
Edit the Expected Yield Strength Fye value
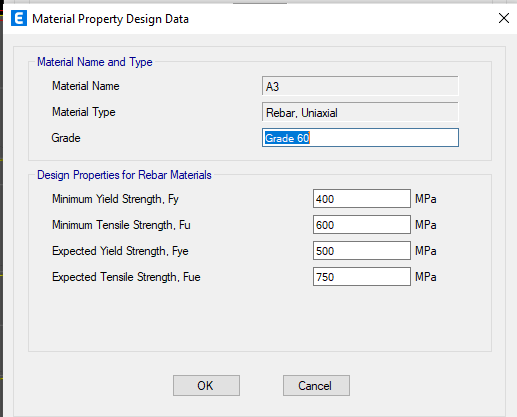362,251
